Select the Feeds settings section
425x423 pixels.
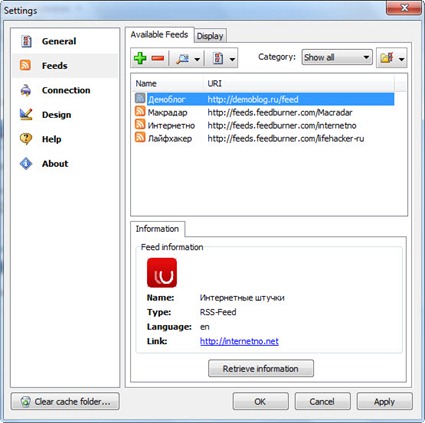[x=65, y=66]
